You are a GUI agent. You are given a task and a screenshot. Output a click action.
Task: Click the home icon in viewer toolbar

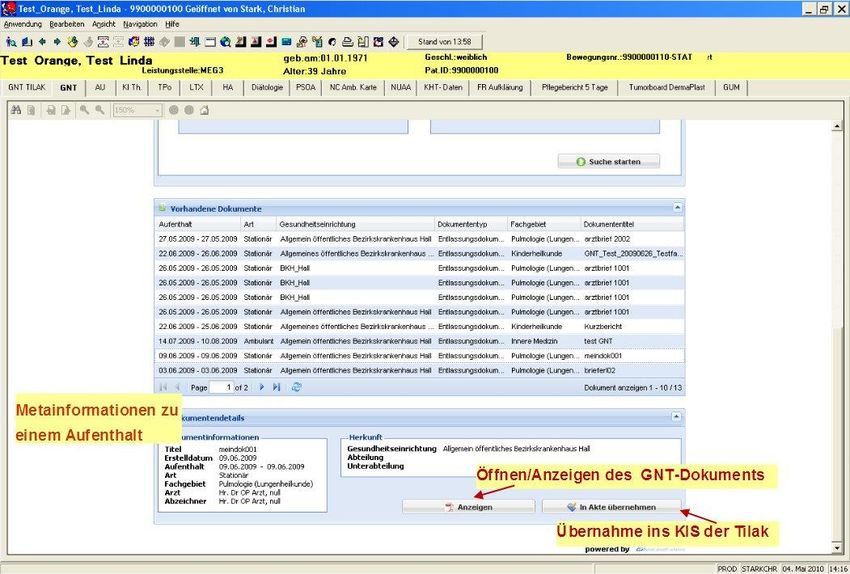tap(204, 110)
